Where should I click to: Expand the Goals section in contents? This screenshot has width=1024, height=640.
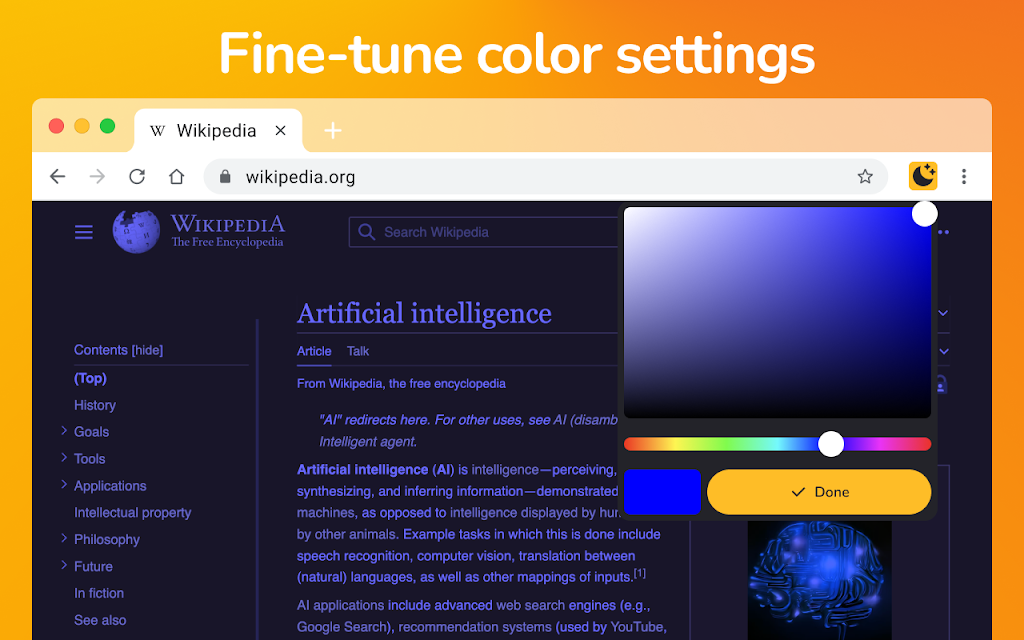[64, 430]
